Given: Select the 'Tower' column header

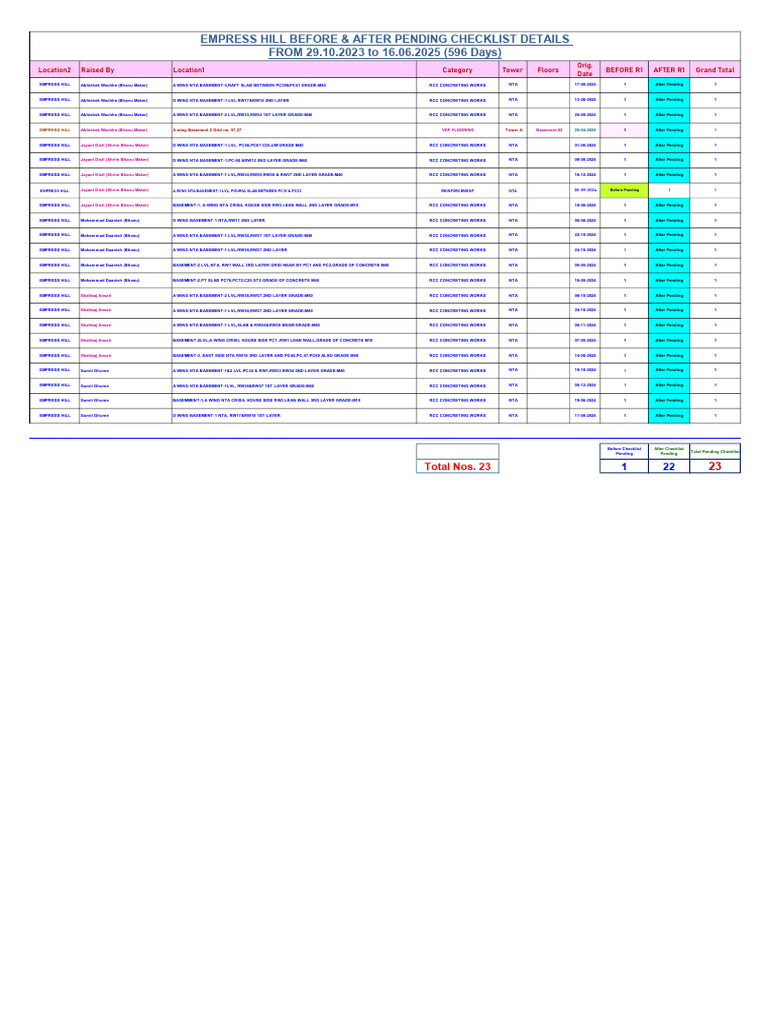Looking at the screenshot, I should coord(513,70).
